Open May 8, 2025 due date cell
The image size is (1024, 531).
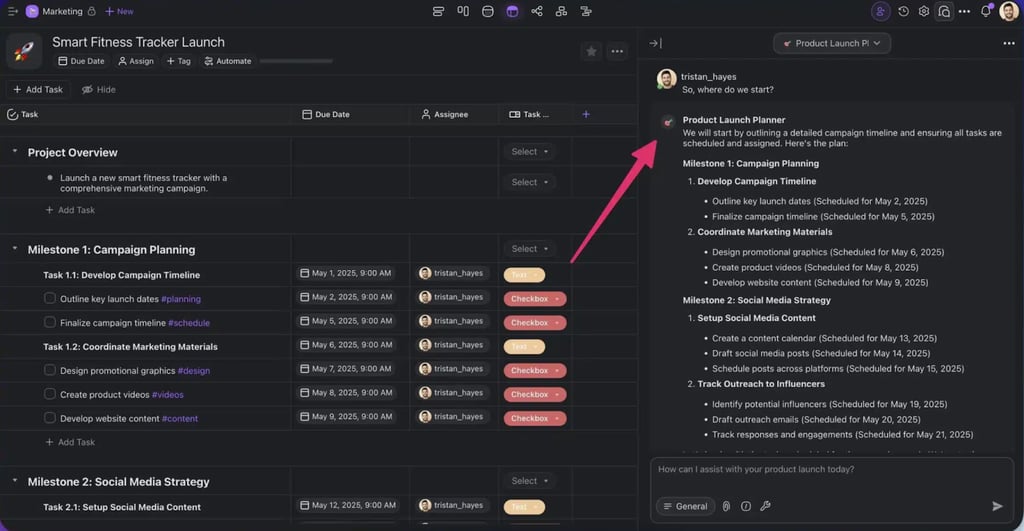coord(347,393)
